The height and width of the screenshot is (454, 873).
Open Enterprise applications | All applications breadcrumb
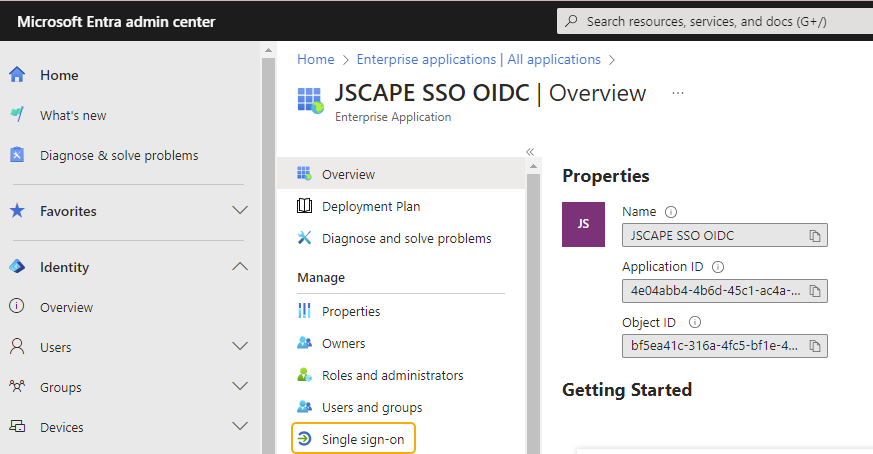click(x=478, y=59)
